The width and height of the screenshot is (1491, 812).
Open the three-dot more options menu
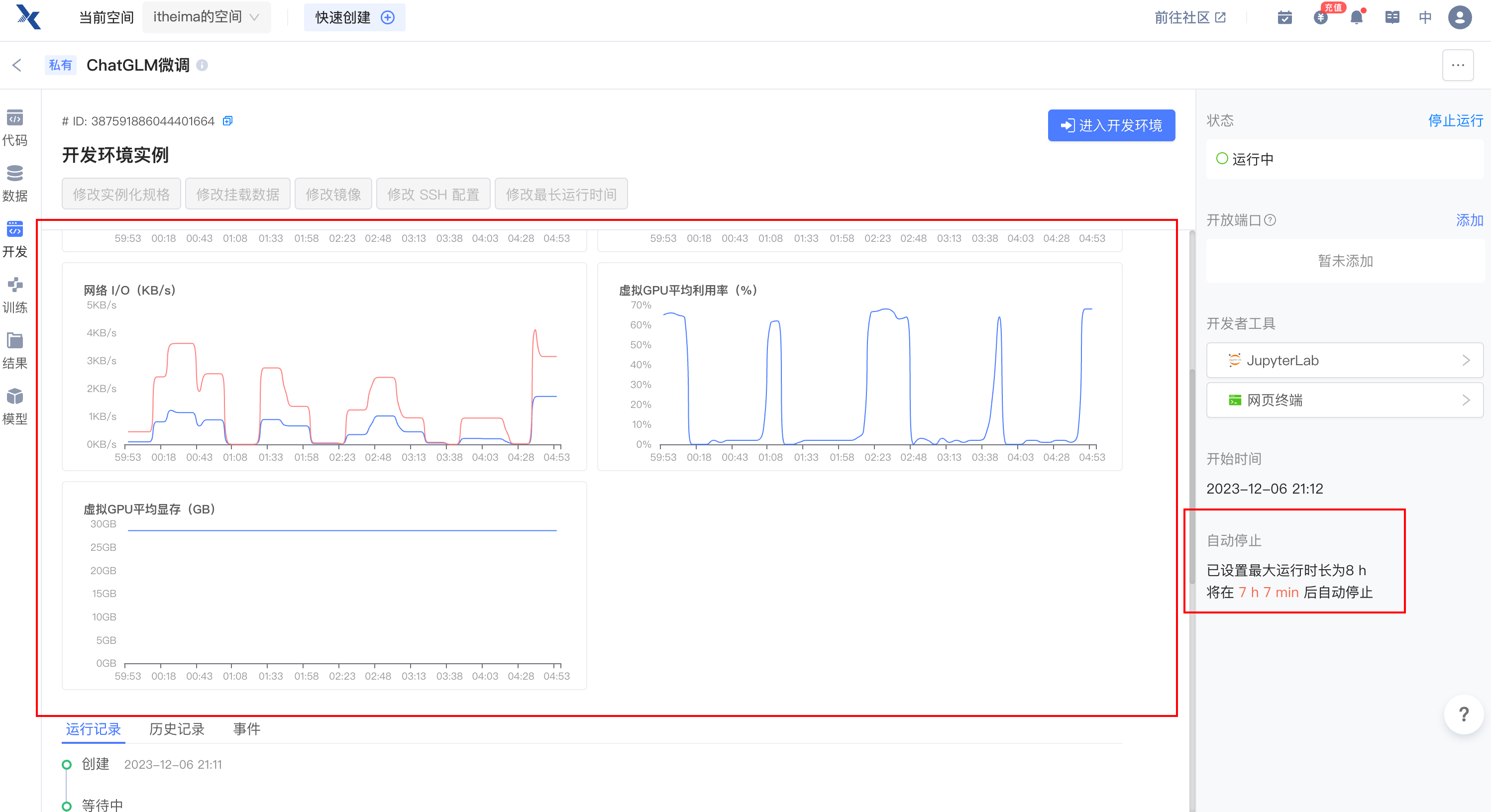(x=1458, y=65)
